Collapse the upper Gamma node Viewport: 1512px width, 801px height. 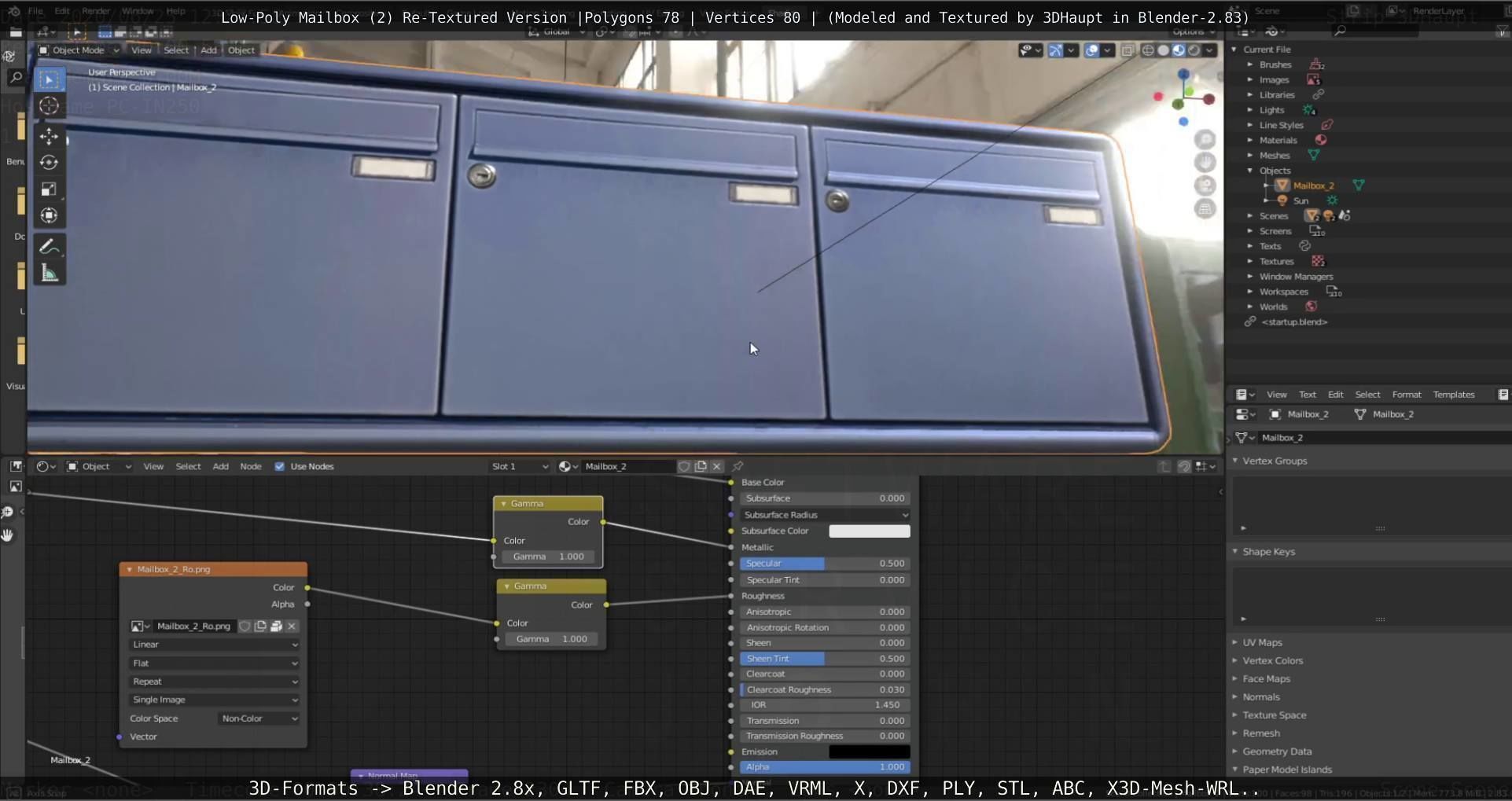tap(504, 504)
